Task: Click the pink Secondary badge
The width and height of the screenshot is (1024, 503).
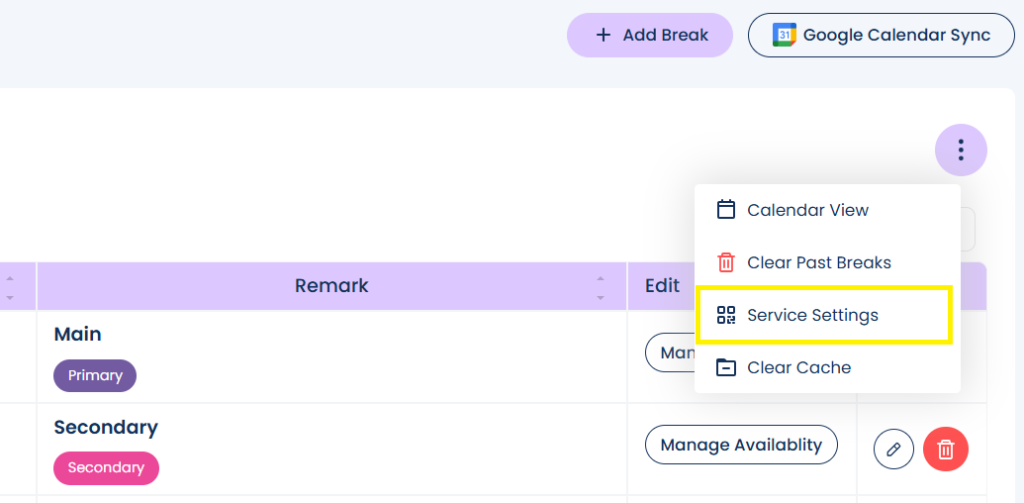Action: coord(106,467)
